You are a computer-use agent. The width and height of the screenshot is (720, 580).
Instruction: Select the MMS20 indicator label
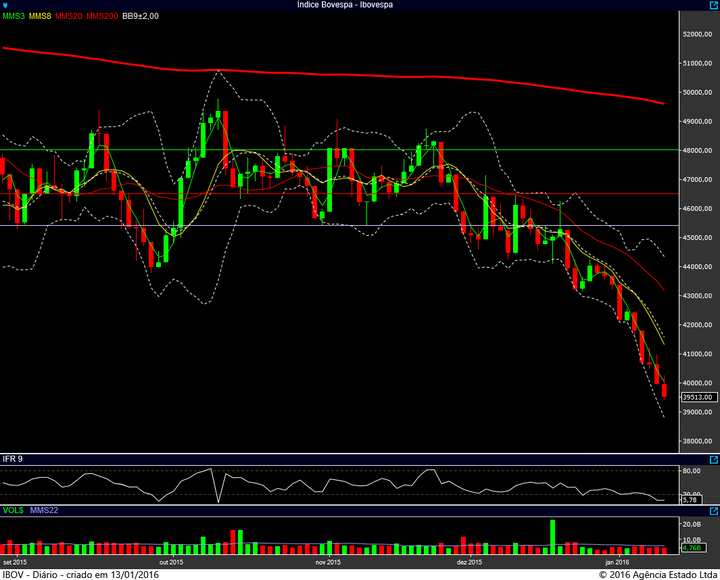(x=69, y=16)
